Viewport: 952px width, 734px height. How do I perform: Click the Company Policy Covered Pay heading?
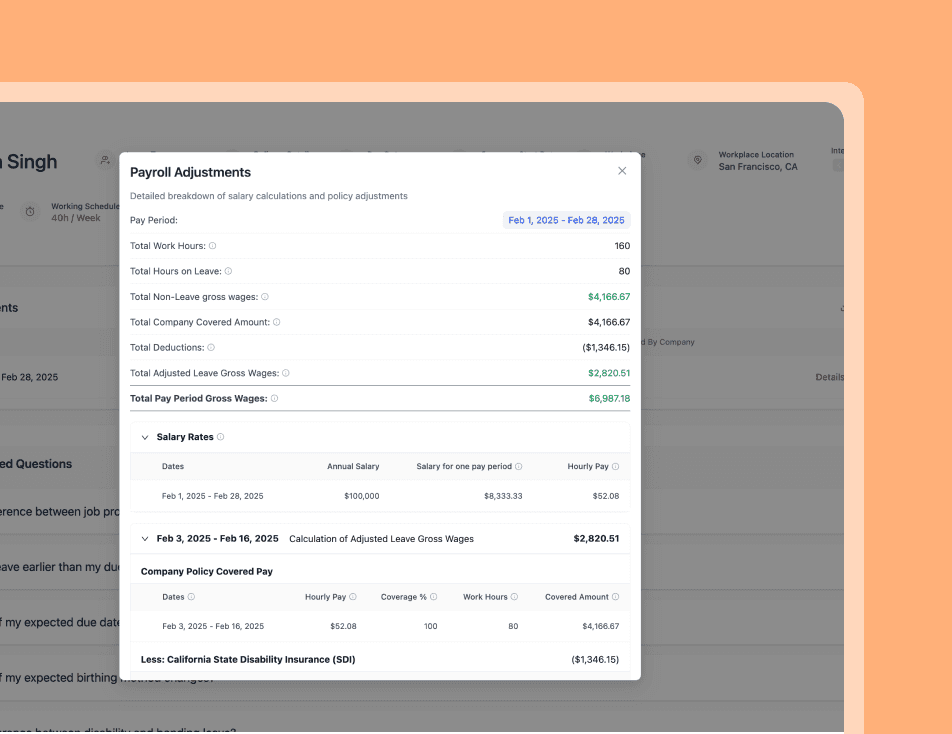tap(206, 572)
